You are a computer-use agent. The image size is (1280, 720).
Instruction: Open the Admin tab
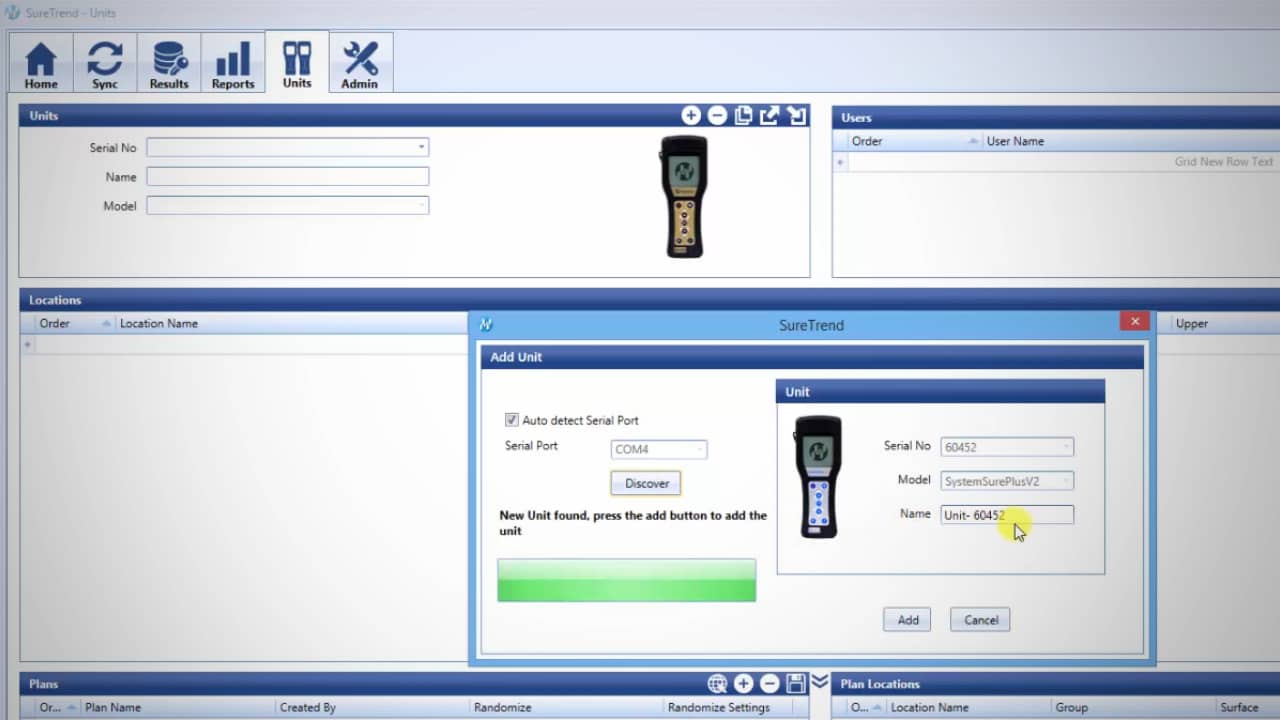pyautogui.click(x=360, y=63)
